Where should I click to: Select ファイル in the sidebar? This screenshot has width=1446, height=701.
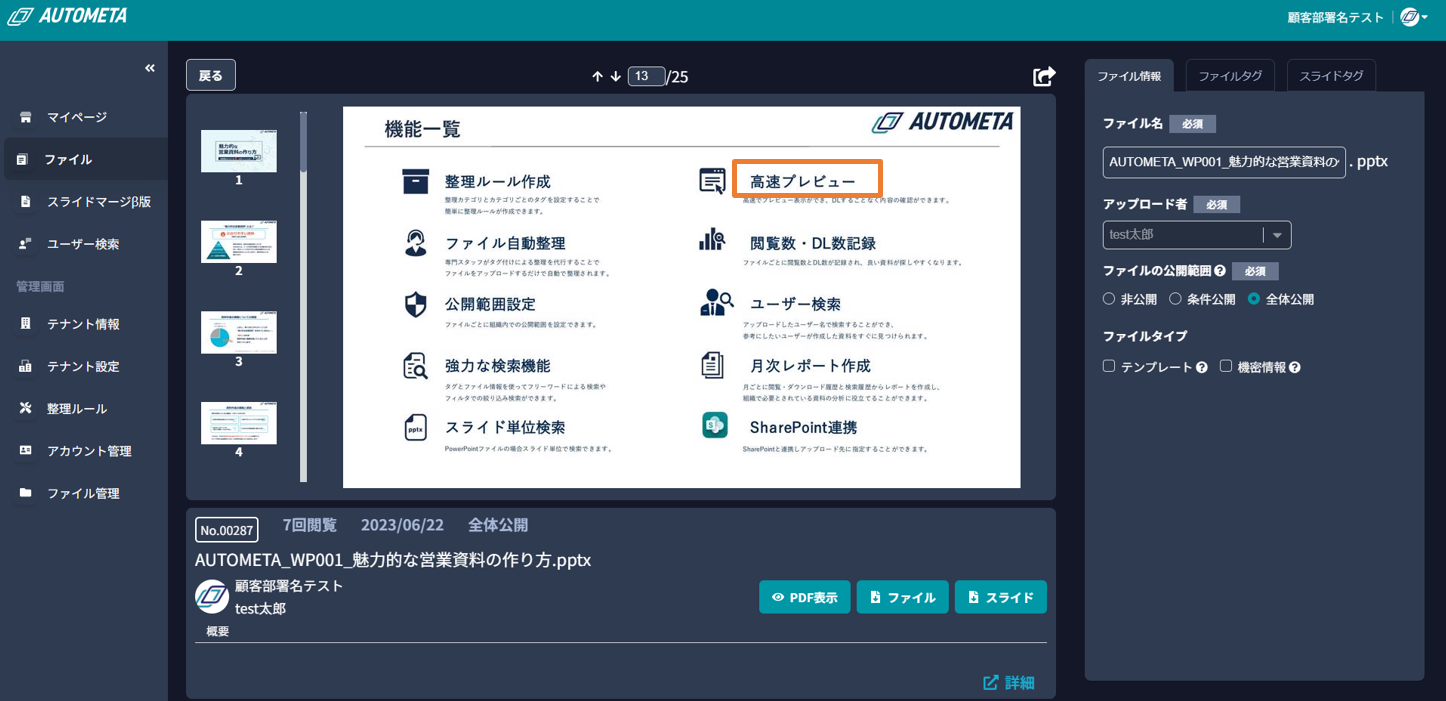click(x=84, y=159)
